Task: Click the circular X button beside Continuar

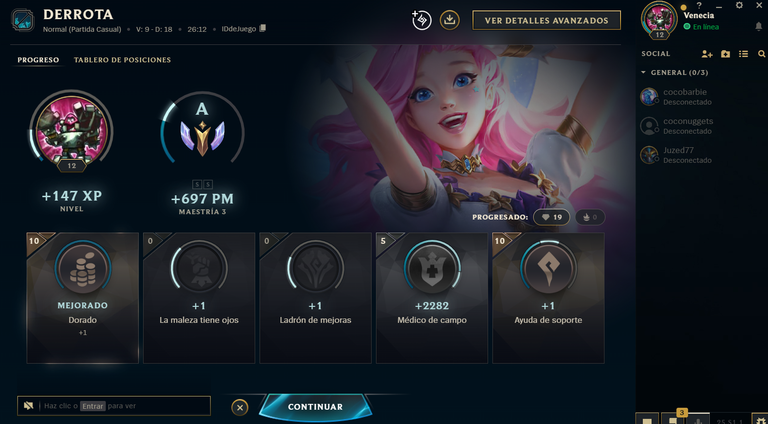Action: (240, 407)
